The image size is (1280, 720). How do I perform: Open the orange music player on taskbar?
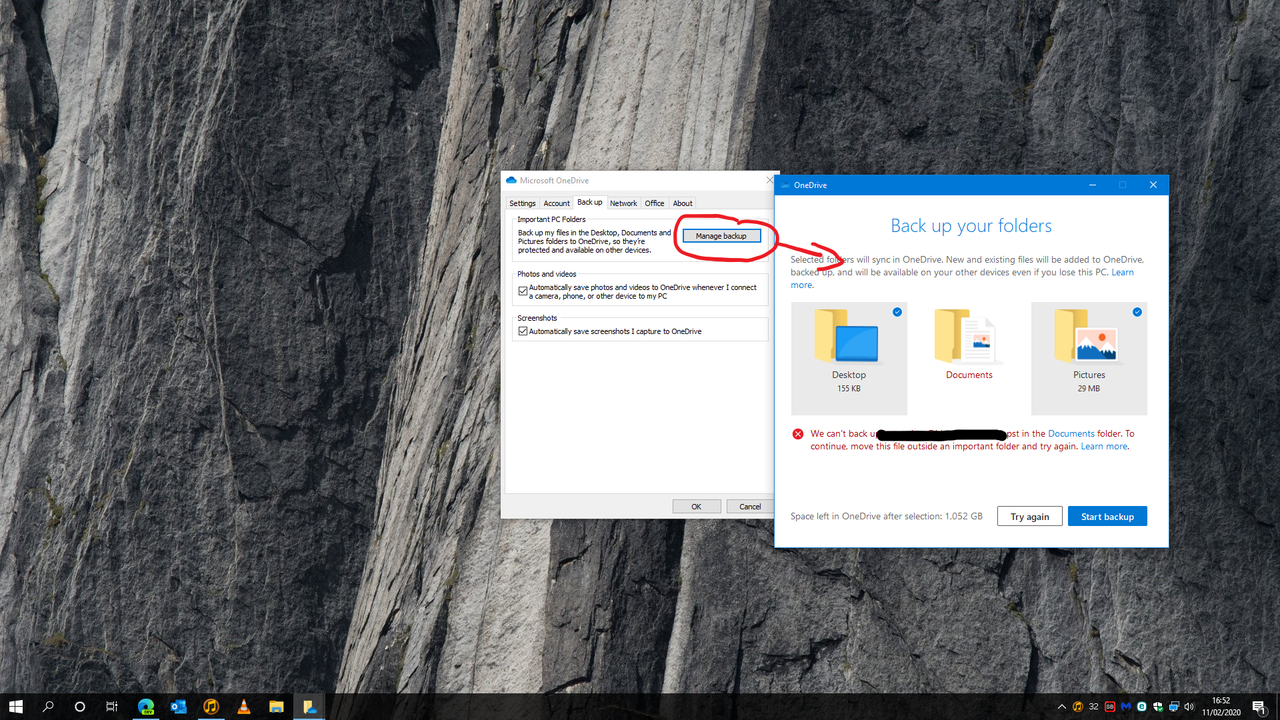211,706
